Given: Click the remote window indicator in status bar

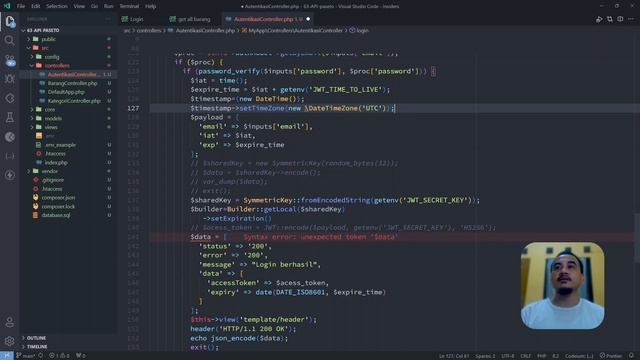Looking at the screenshot, I should (x=7, y=356).
